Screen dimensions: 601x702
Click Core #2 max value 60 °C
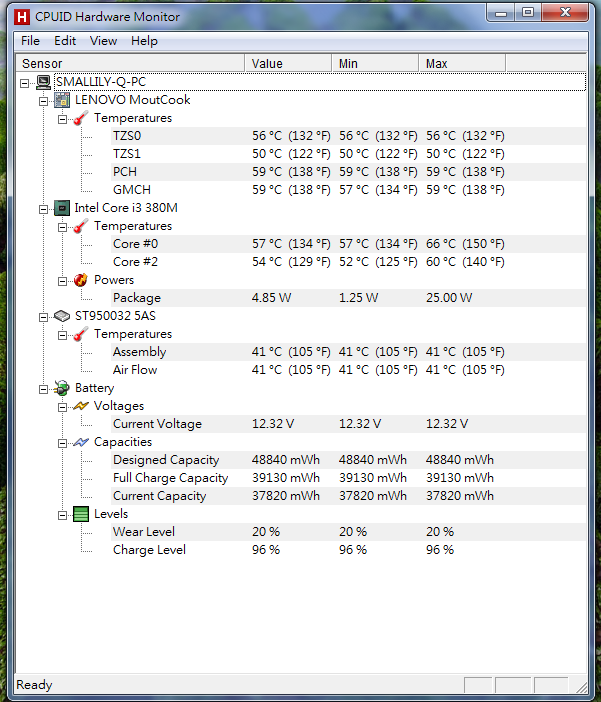pyautogui.click(x=465, y=262)
